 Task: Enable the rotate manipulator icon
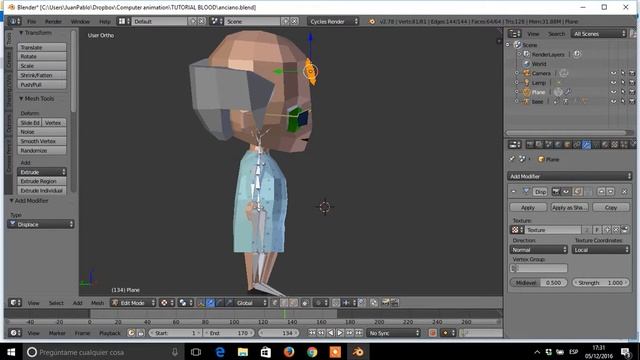tap(220, 302)
